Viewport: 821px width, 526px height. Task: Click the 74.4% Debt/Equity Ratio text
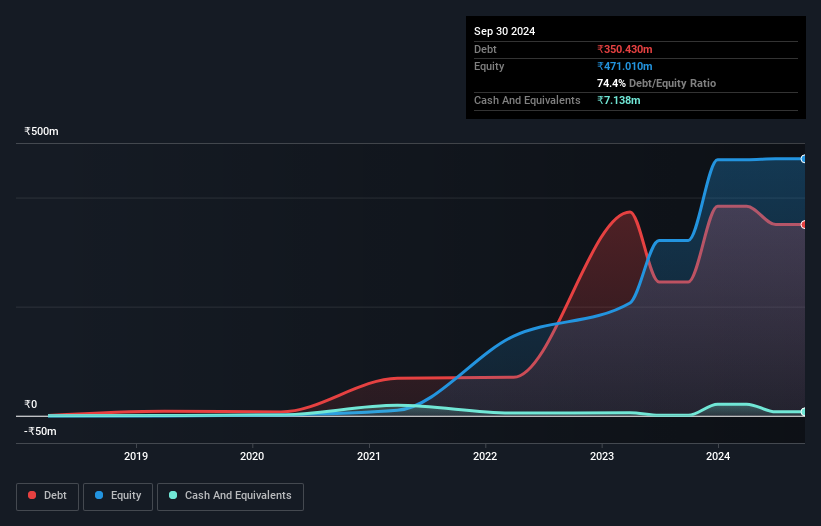point(656,83)
